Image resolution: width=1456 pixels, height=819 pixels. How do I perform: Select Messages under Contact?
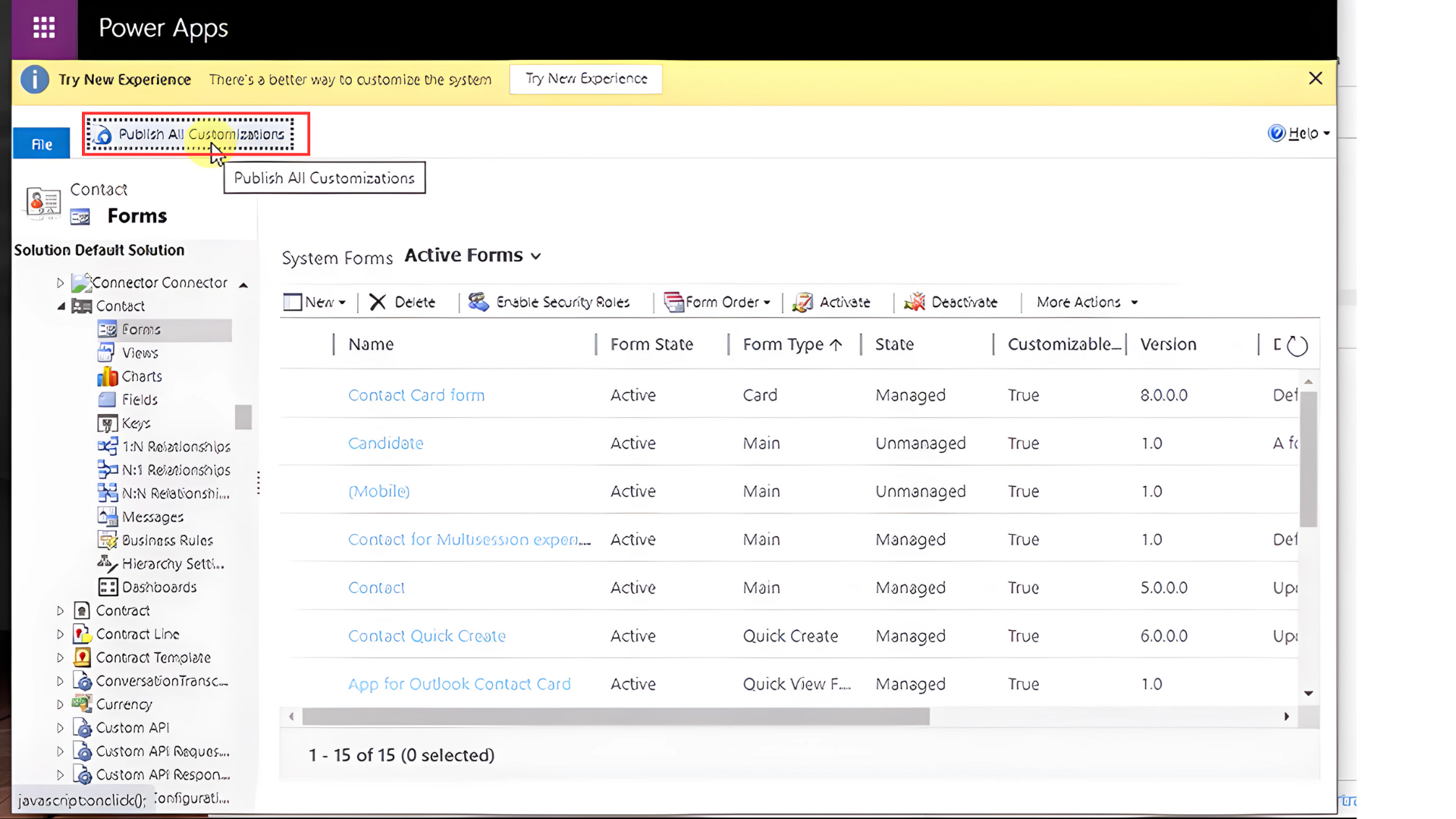pos(152,517)
